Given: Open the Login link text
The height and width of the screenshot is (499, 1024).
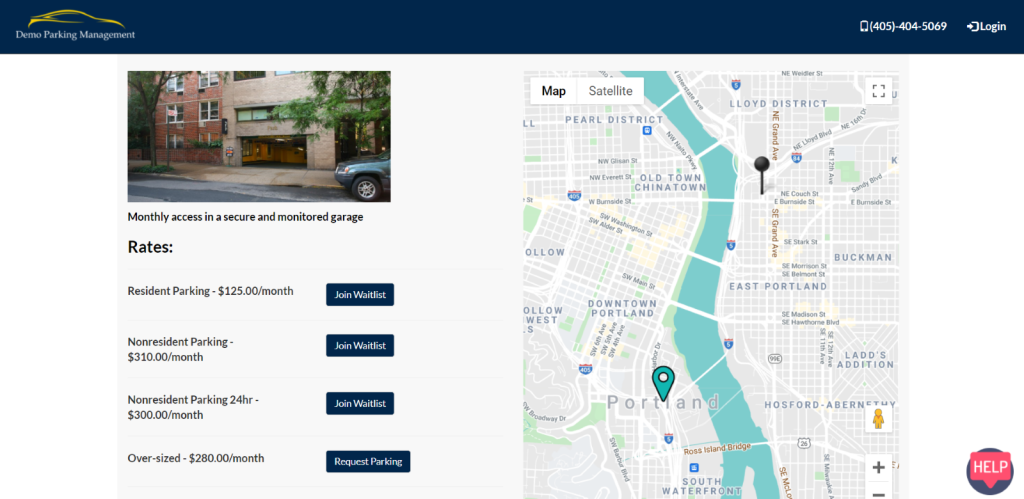Looking at the screenshot, I should pyautogui.click(x=993, y=26).
